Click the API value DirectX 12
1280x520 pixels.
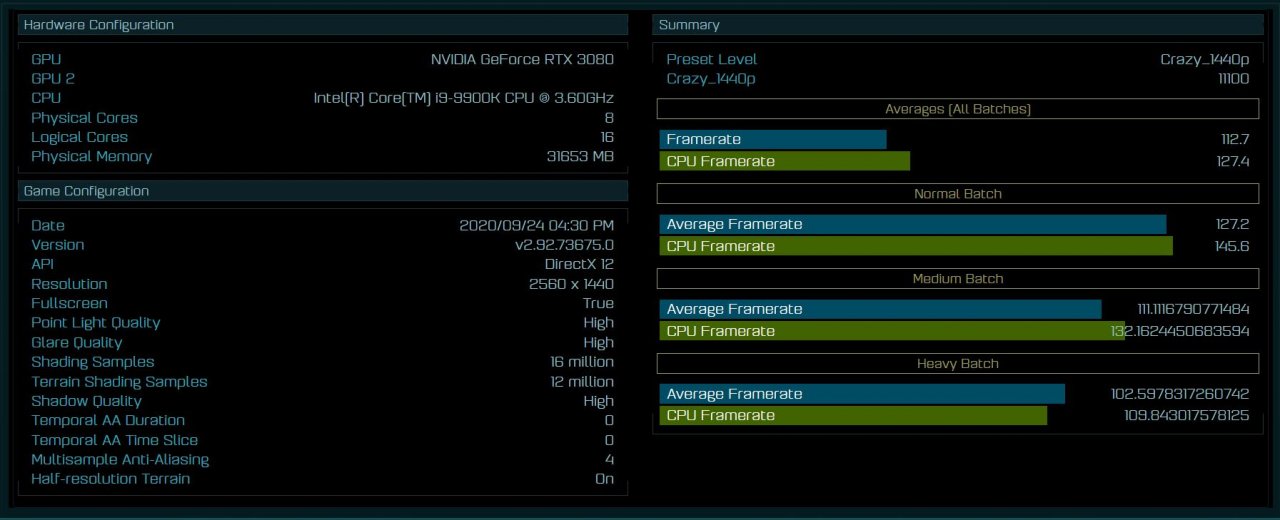[579, 264]
